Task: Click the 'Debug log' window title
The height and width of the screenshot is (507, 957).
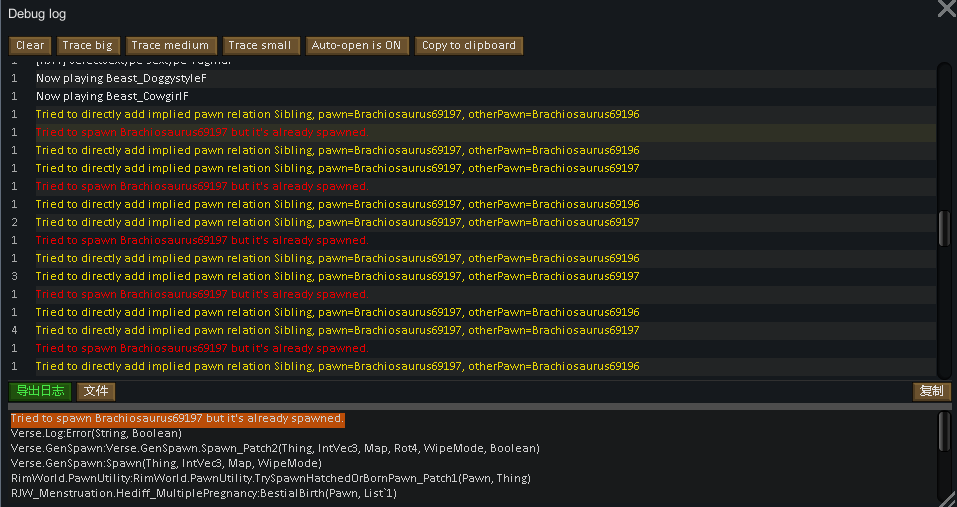Action: (x=37, y=14)
